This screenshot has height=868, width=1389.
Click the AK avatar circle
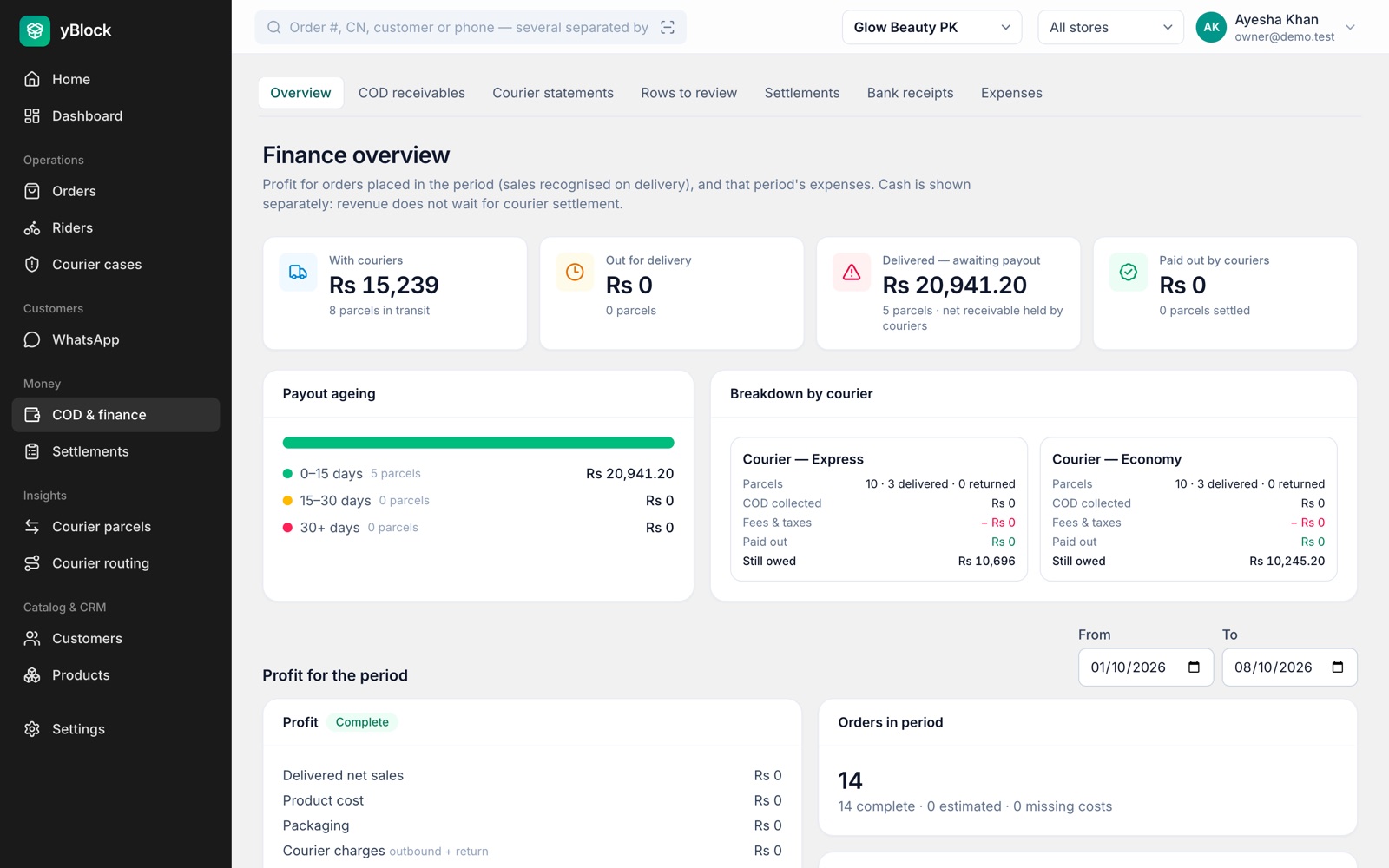click(1211, 27)
